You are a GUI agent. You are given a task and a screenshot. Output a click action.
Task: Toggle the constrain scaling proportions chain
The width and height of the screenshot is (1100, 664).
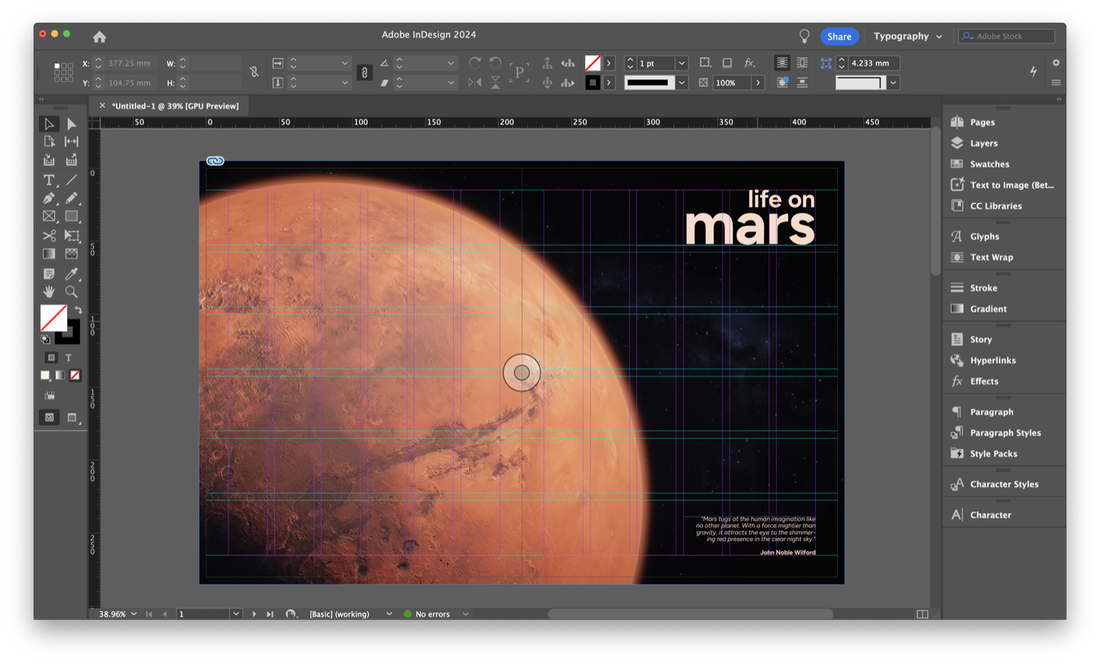pos(364,72)
